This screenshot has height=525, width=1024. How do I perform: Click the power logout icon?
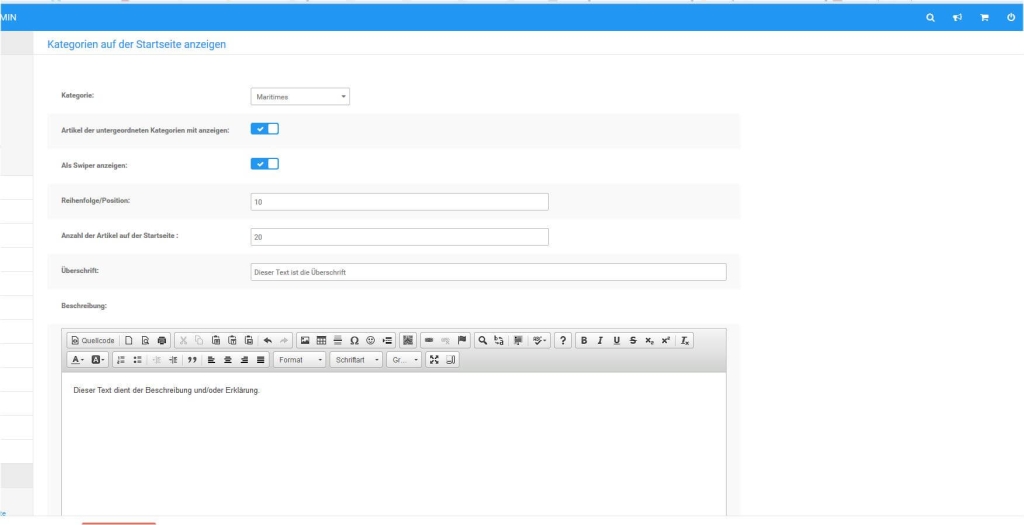coord(1011,18)
